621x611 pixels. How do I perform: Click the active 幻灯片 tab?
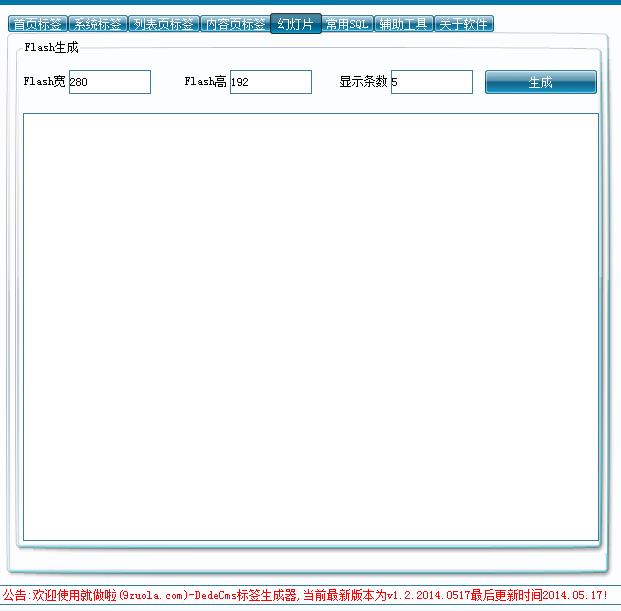pos(296,24)
